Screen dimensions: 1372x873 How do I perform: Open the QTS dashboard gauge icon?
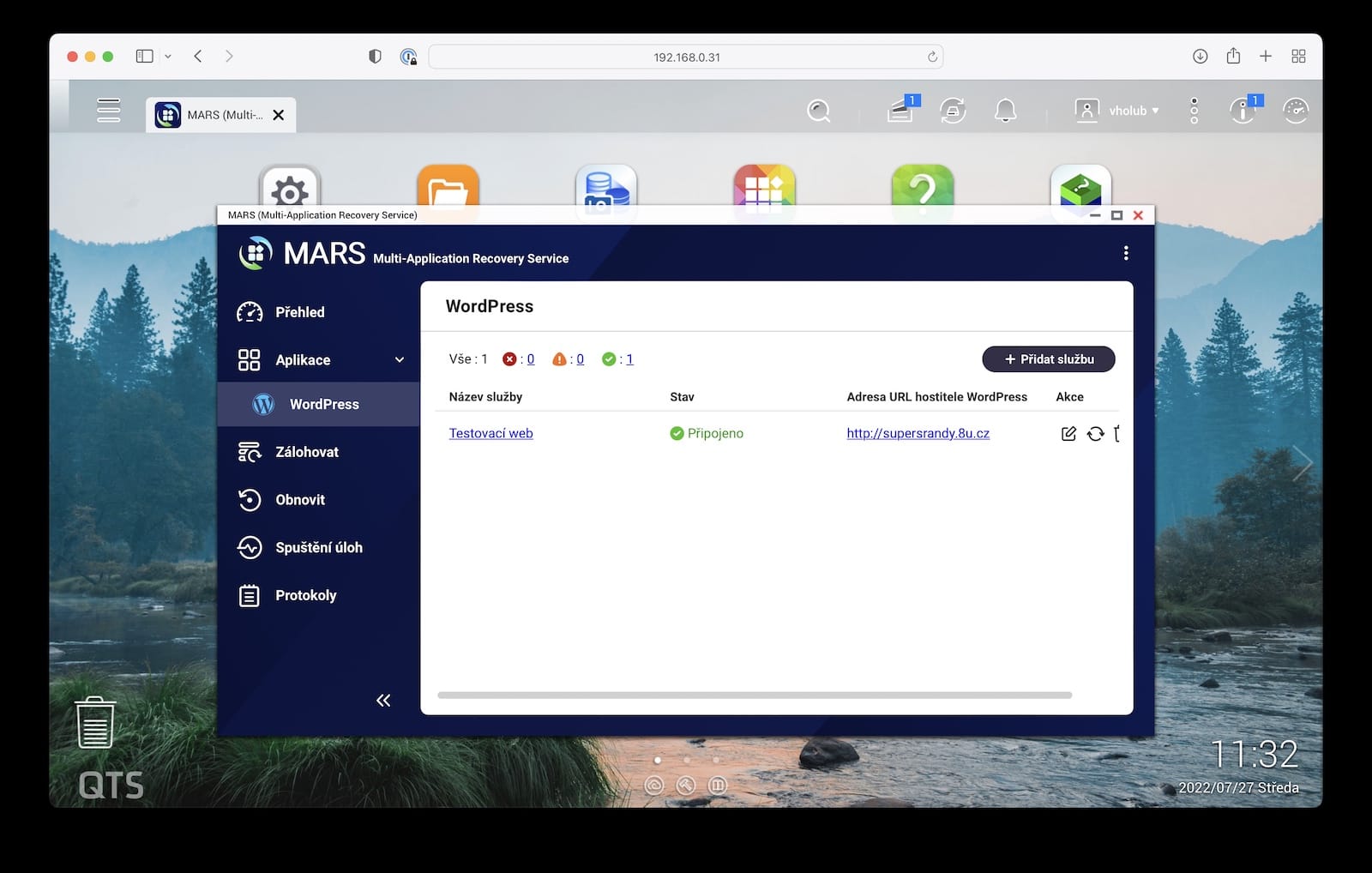1295,111
